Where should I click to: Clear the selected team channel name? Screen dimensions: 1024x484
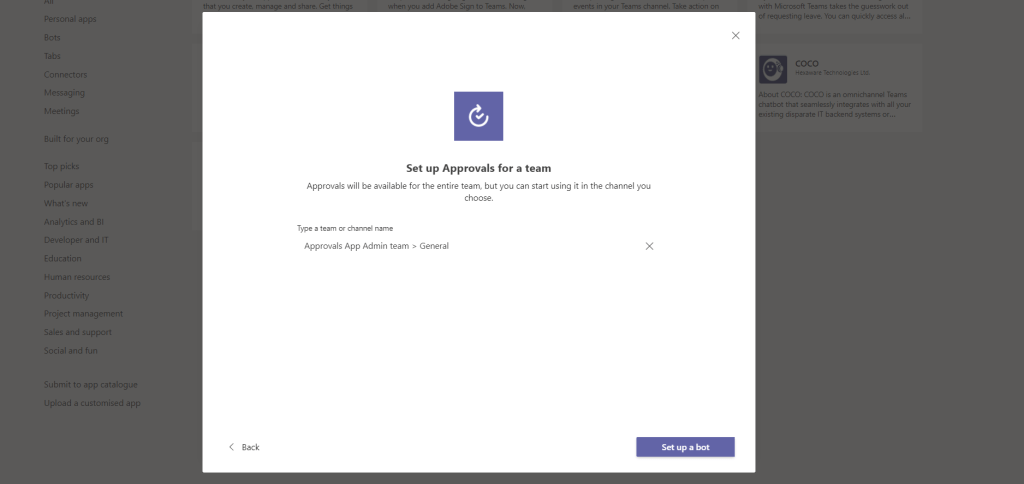pos(649,246)
